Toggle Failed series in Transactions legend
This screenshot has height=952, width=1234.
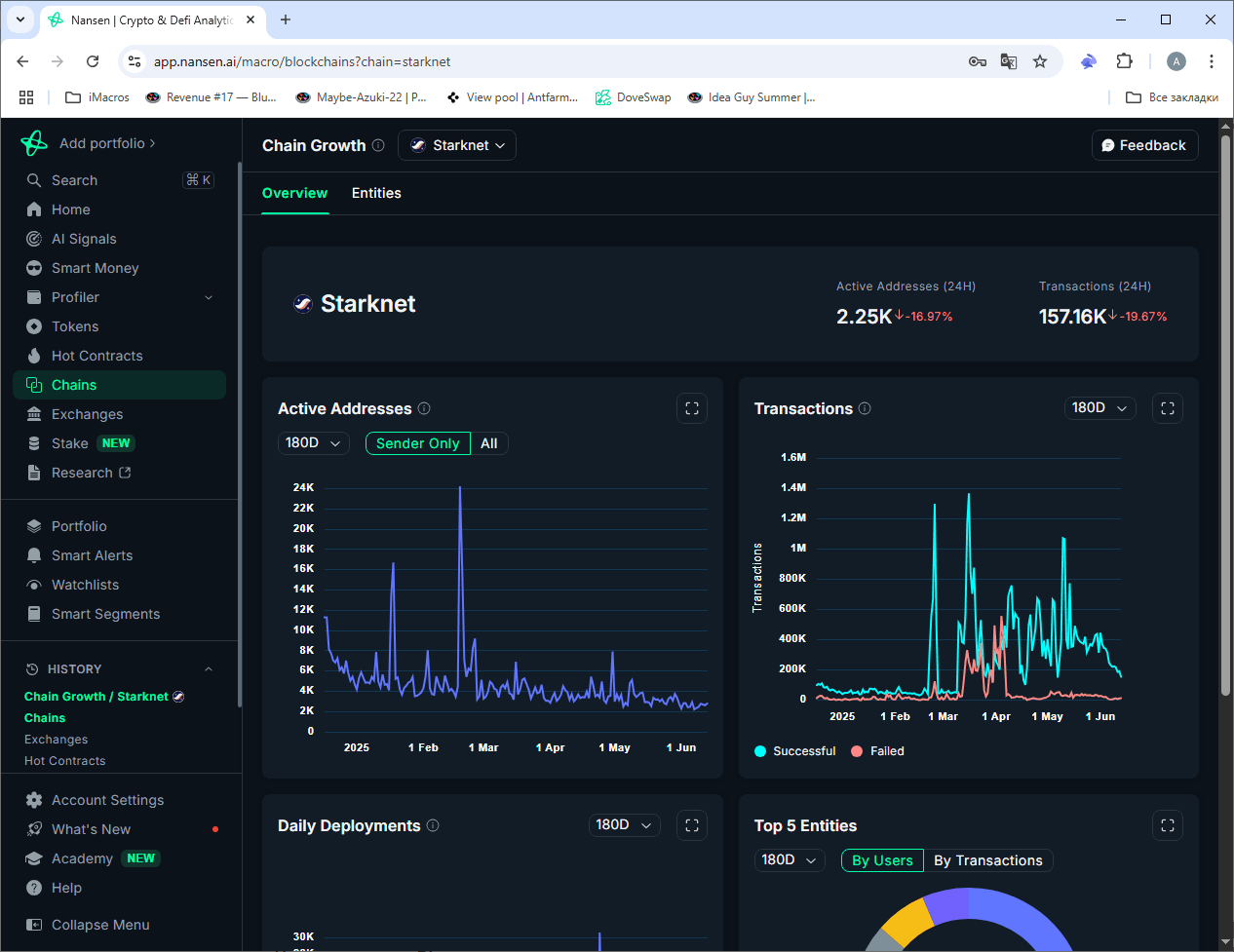[878, 751]
